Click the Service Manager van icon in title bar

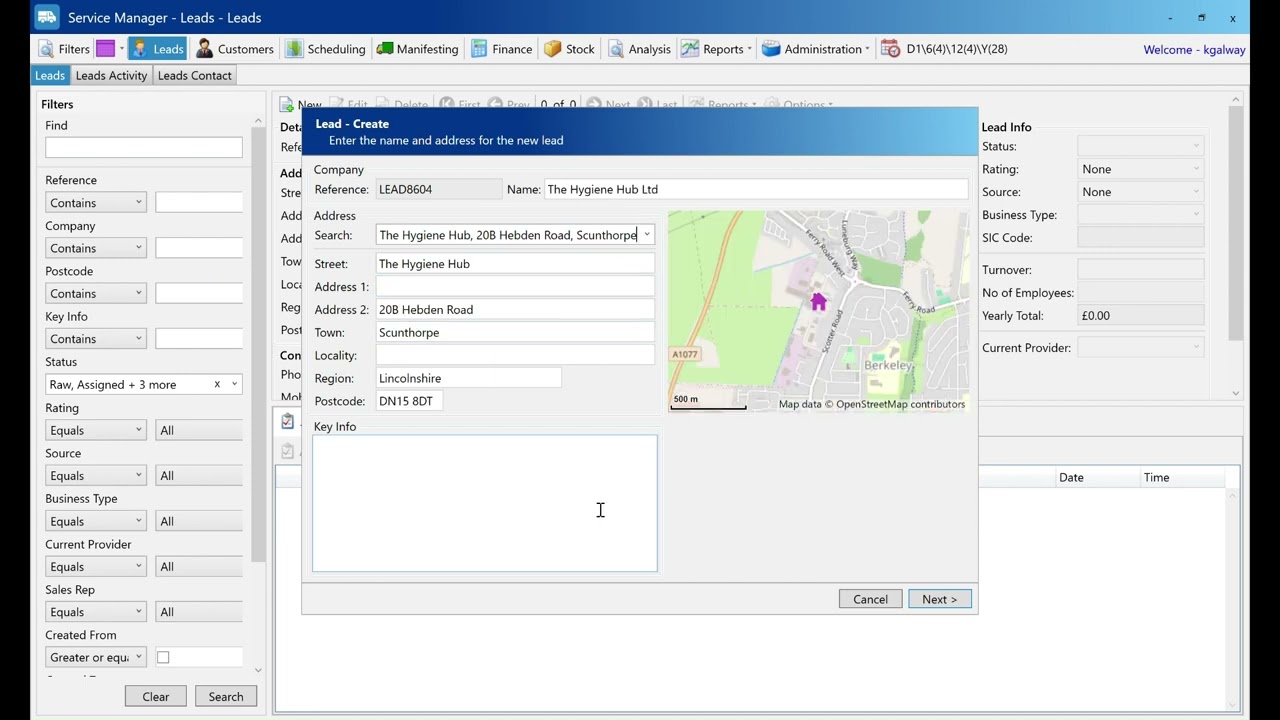[47, 17]
